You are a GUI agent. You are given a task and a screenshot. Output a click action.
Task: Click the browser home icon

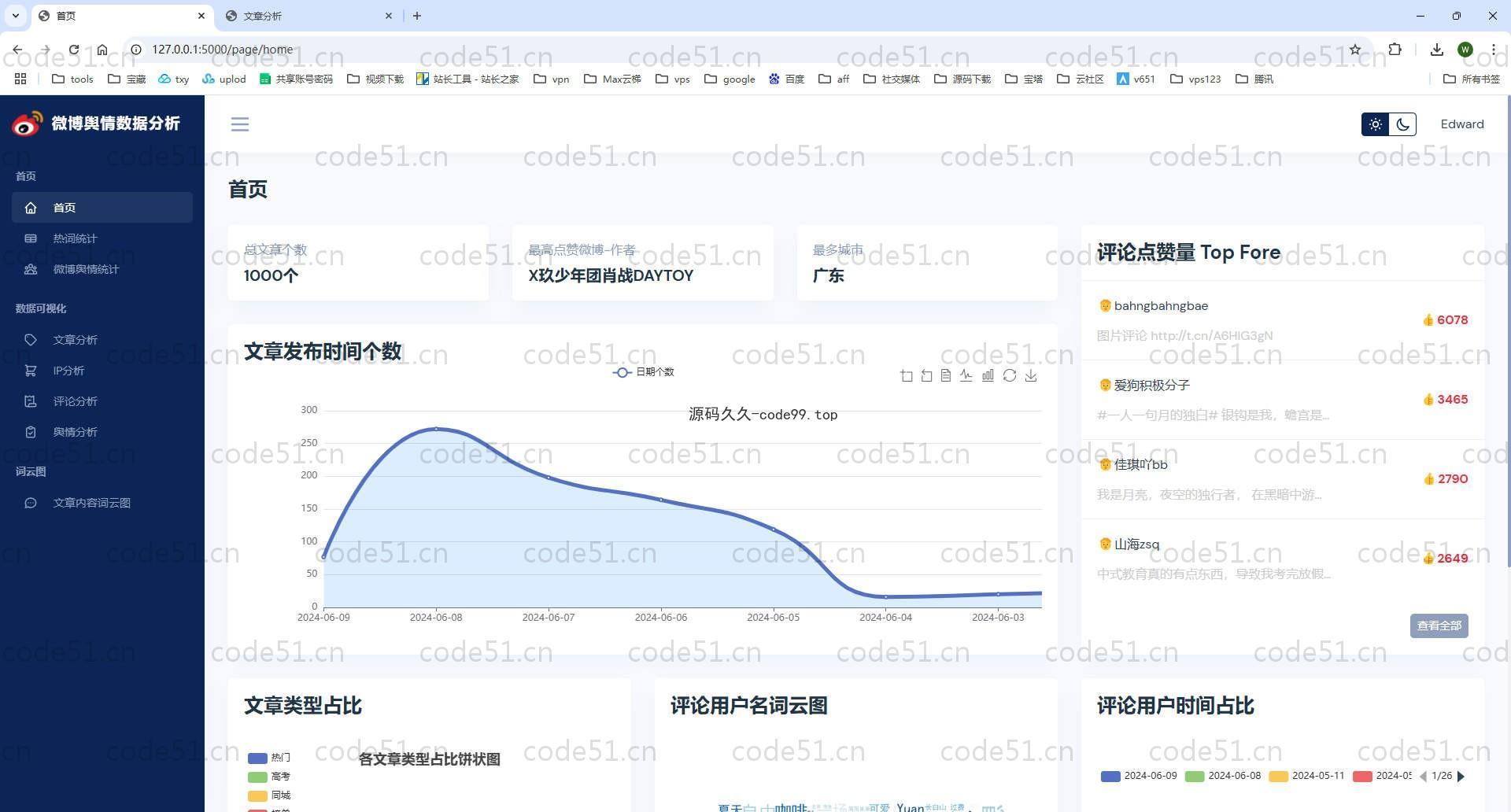pos(102,50)
